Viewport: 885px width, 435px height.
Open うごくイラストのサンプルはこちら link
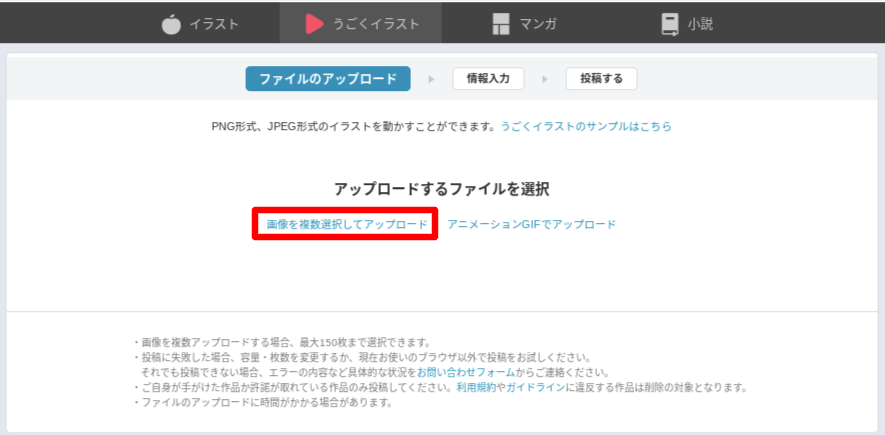pyautogui.click(x=586, y=126)
